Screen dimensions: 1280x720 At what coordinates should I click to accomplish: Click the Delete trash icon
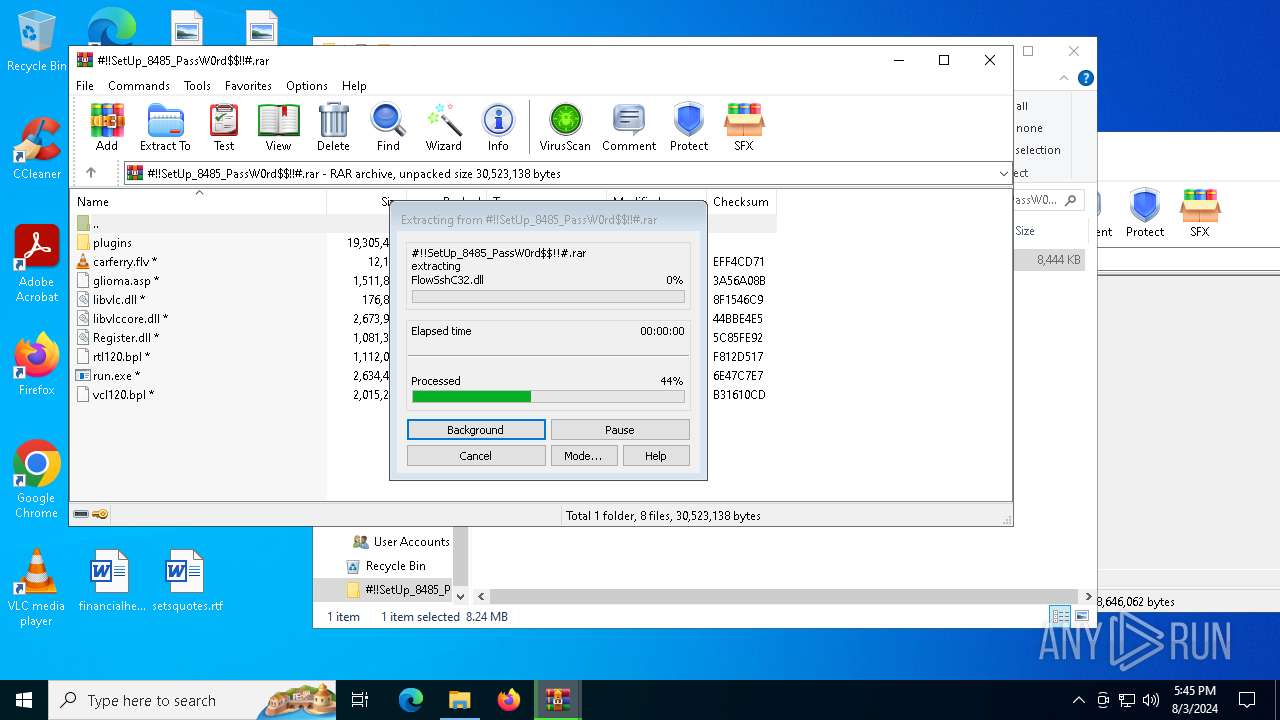click(x=333, y=127)
